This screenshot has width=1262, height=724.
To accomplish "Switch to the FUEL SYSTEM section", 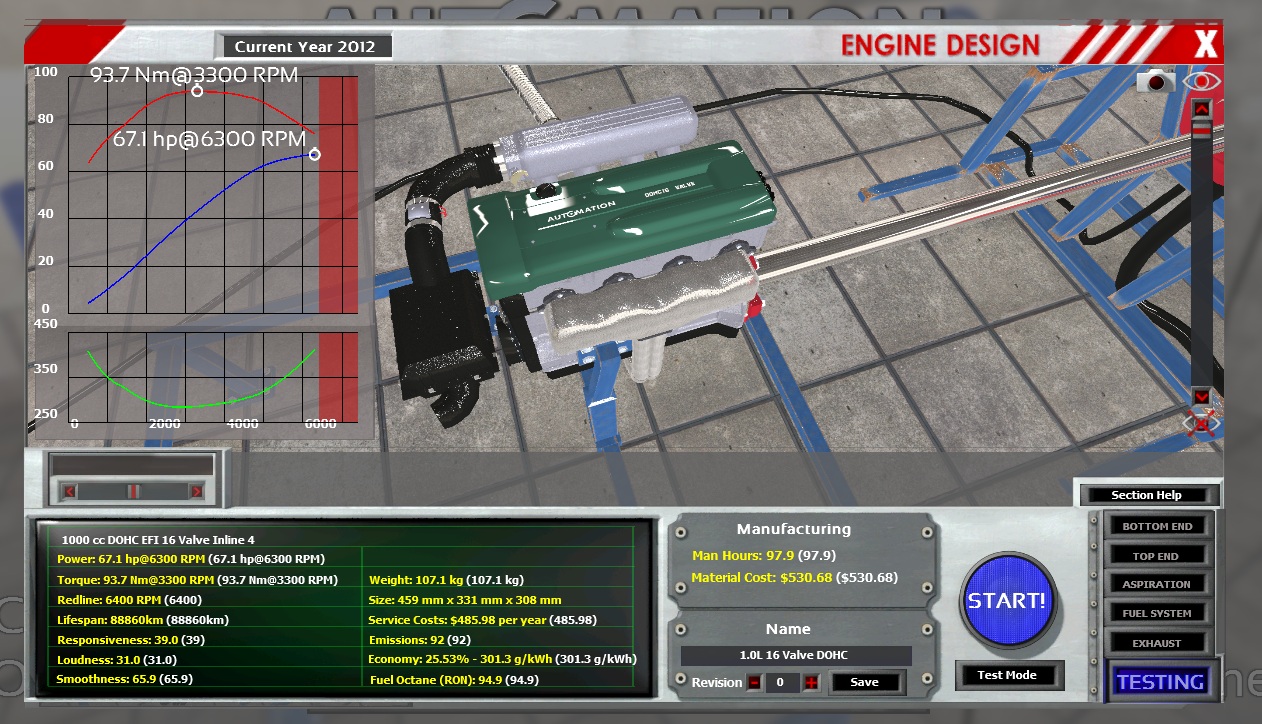I will (1157, 613).
